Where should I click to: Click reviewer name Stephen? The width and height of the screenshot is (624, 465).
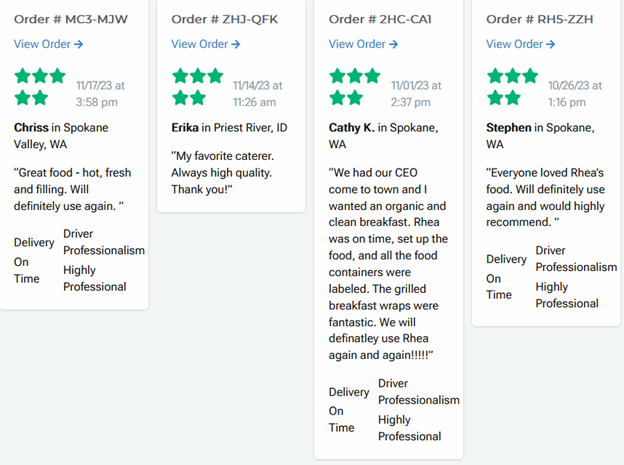(x=508, y=128)
